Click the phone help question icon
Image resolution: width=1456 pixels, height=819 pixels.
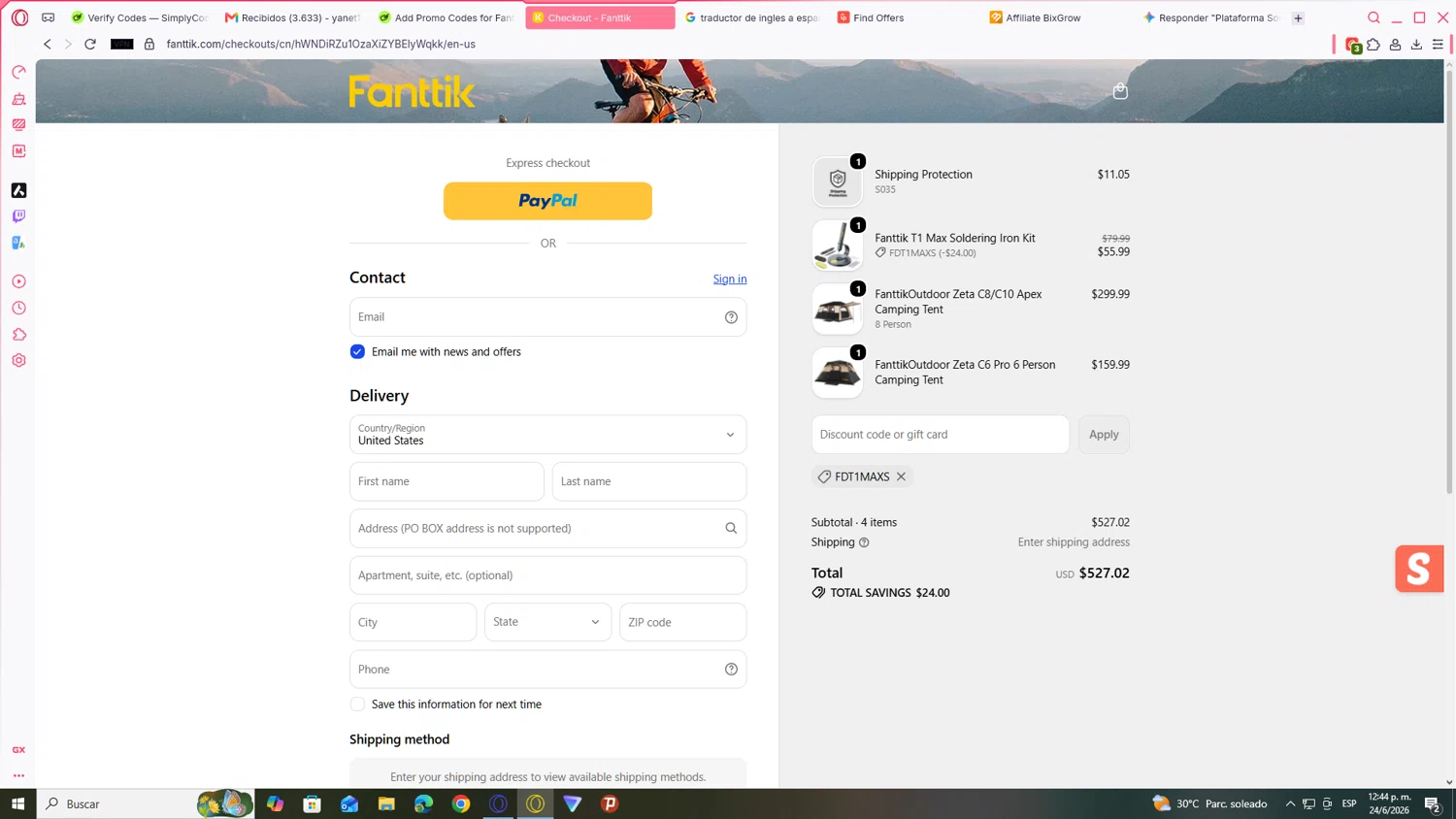(x=731, y=670)
